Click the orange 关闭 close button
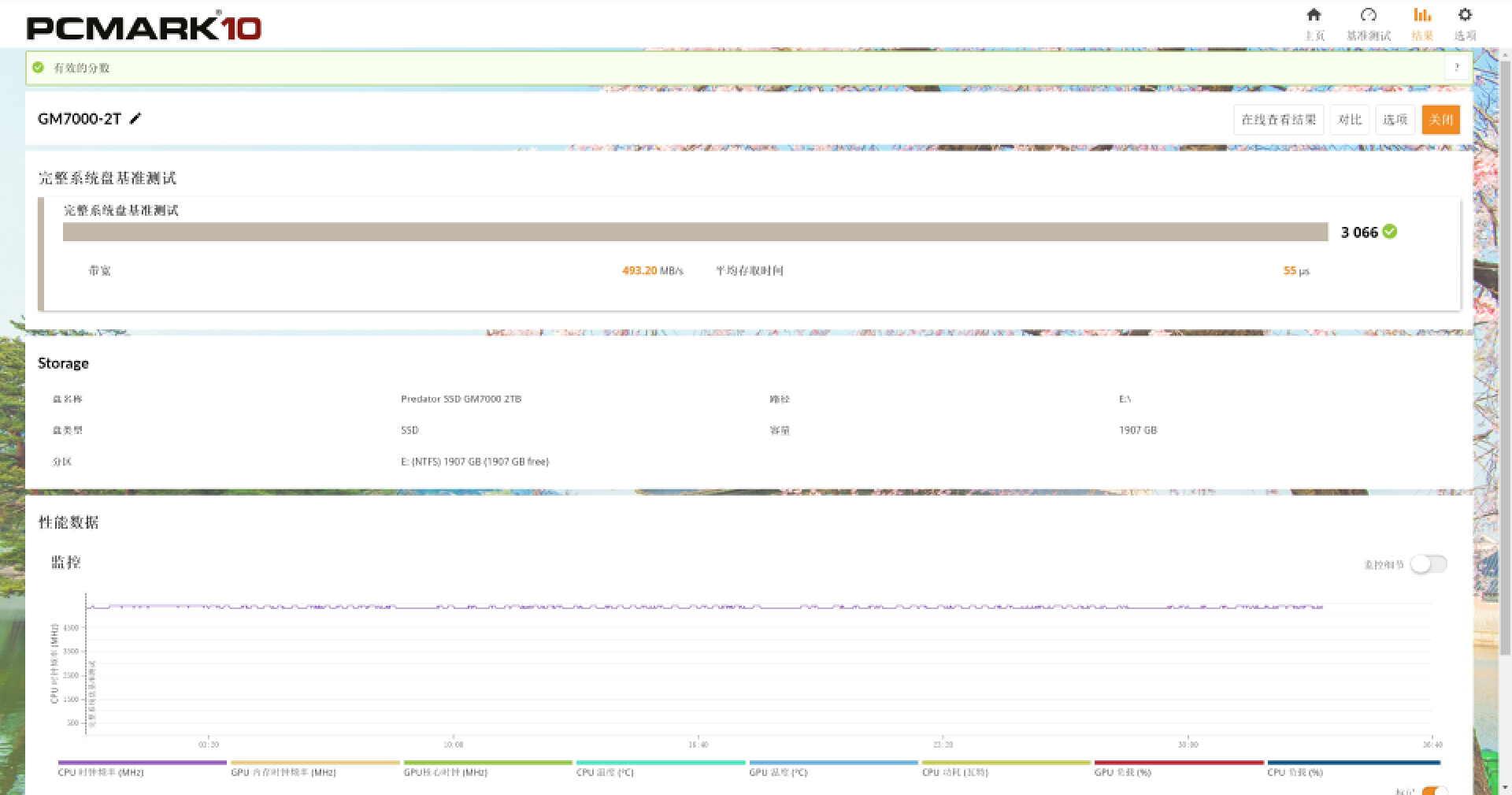This screenshot has height=795, width=1512. click(1441, 120)
